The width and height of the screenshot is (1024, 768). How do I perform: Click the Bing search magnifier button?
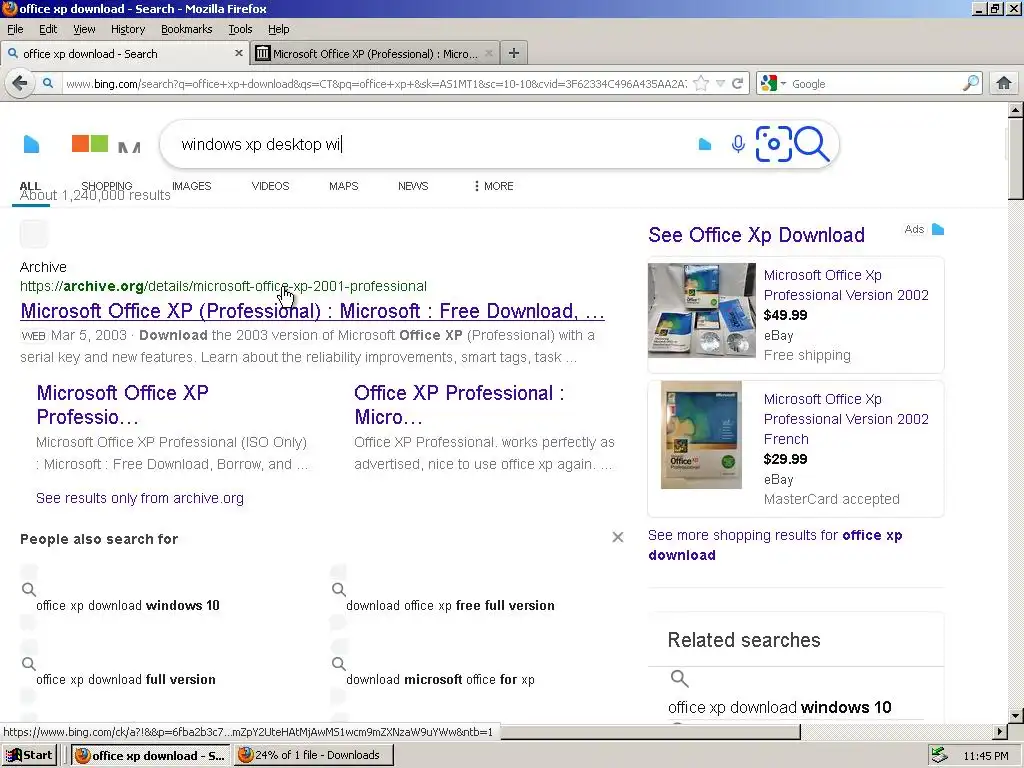[x=812, y=144]
